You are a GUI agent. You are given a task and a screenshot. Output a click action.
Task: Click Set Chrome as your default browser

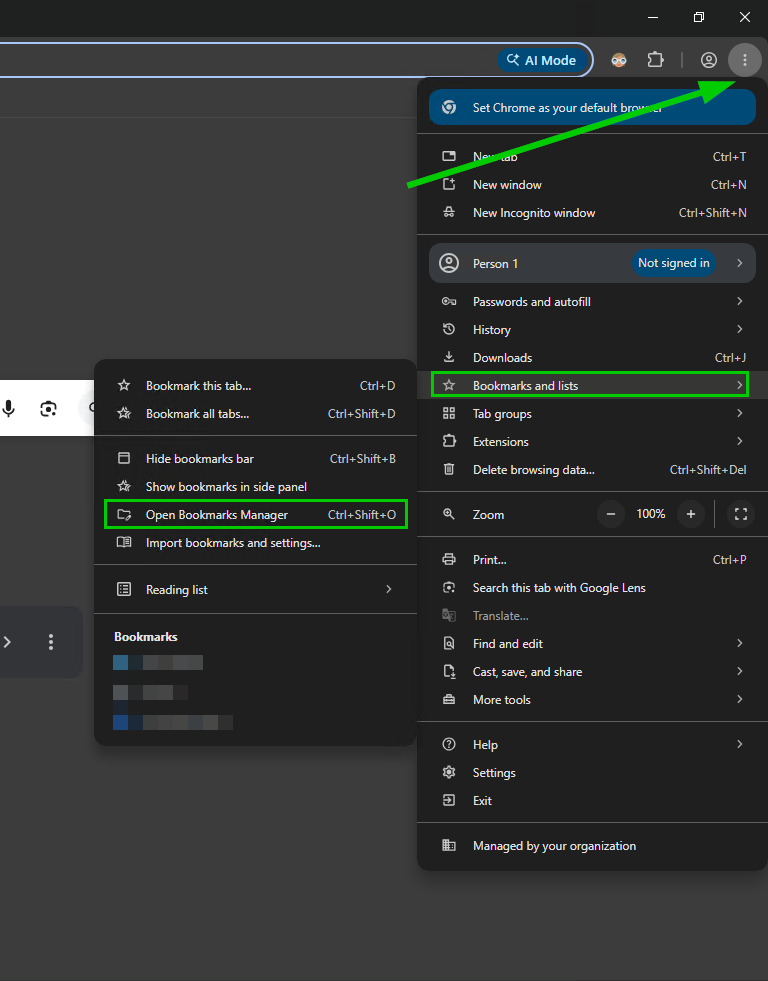[x=592, y=107]
